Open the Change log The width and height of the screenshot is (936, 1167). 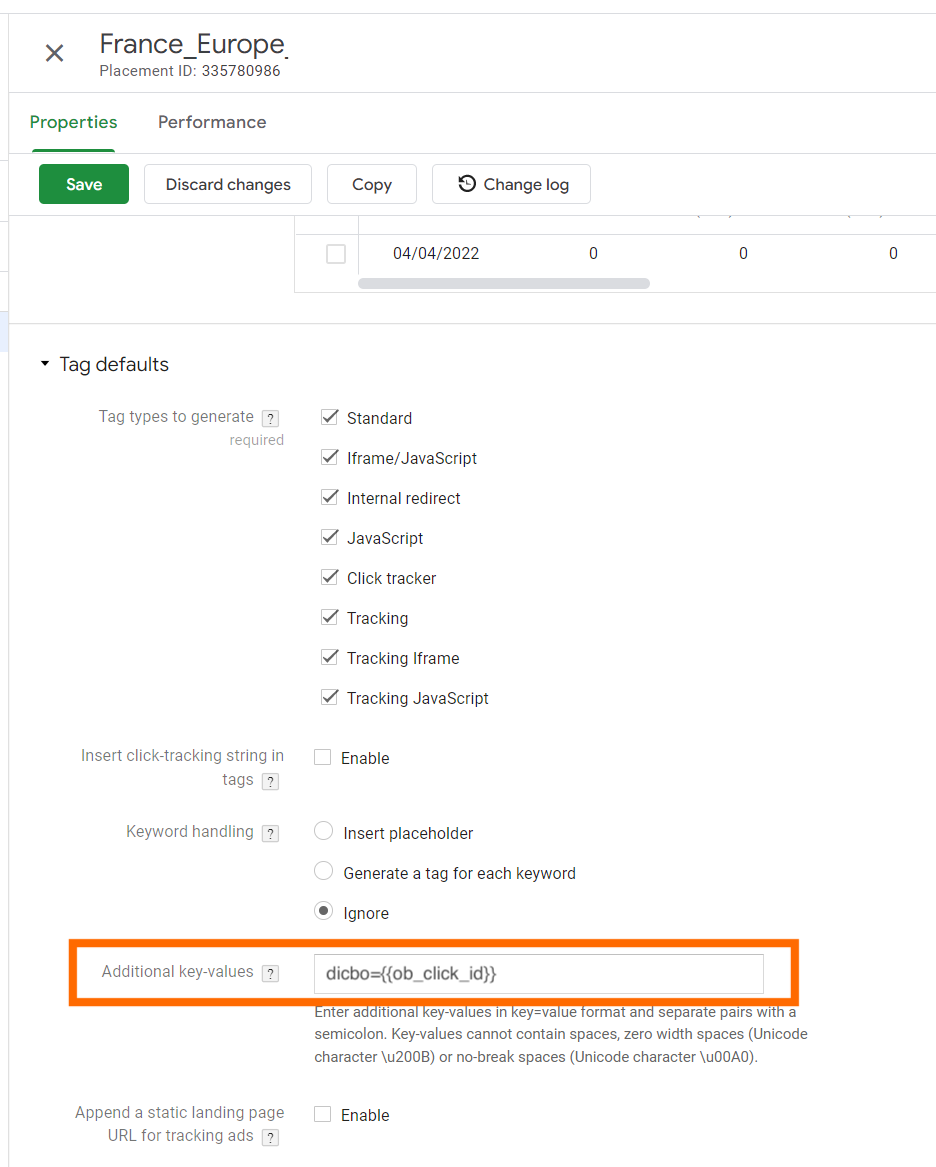(x=512, y=184)
